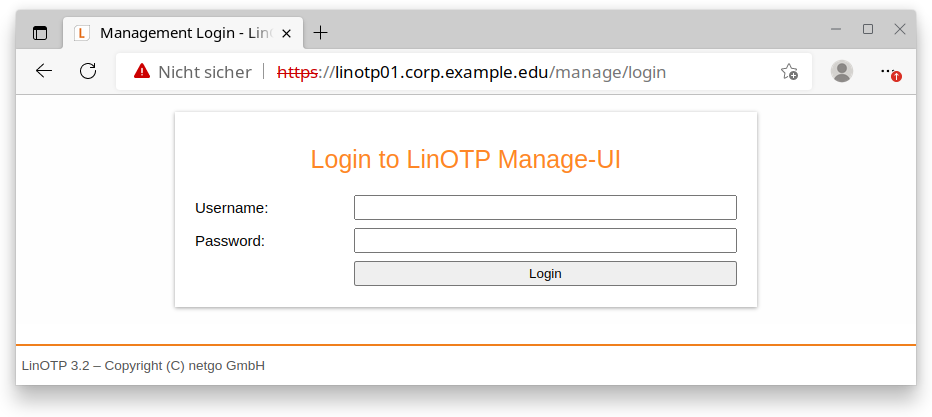
Task: Click the Username input field
Action: pos(545,208)
